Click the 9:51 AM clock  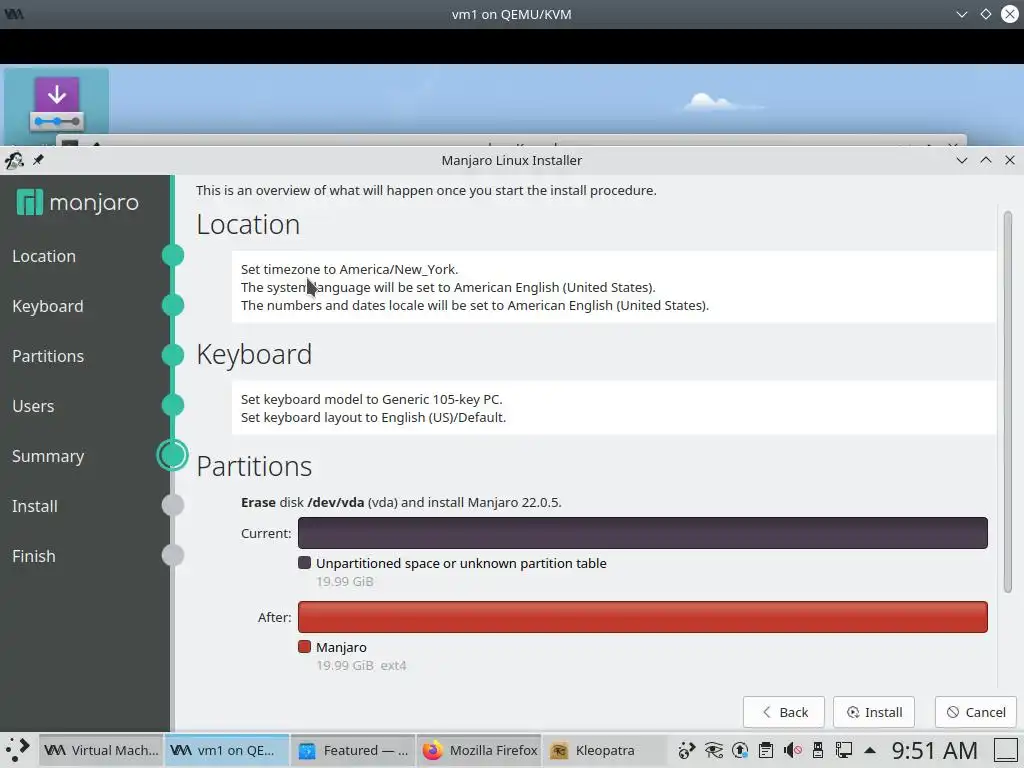(935, 750)
